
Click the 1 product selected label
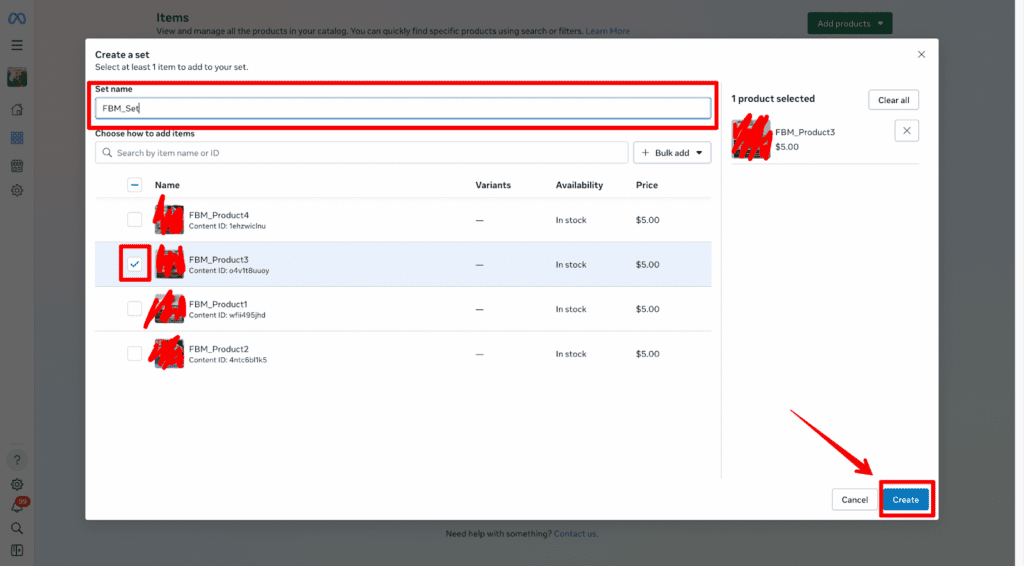[773, 99]
